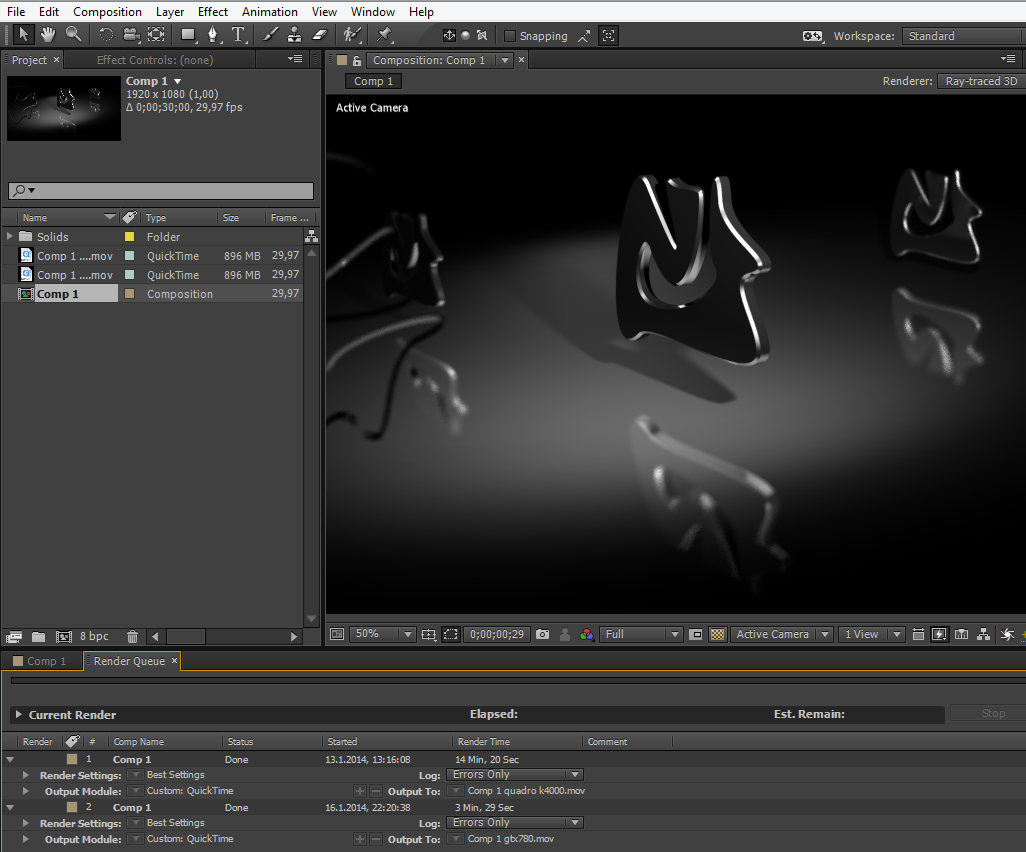
Task: Open the Composition menu
Action: tap(107, 12)
